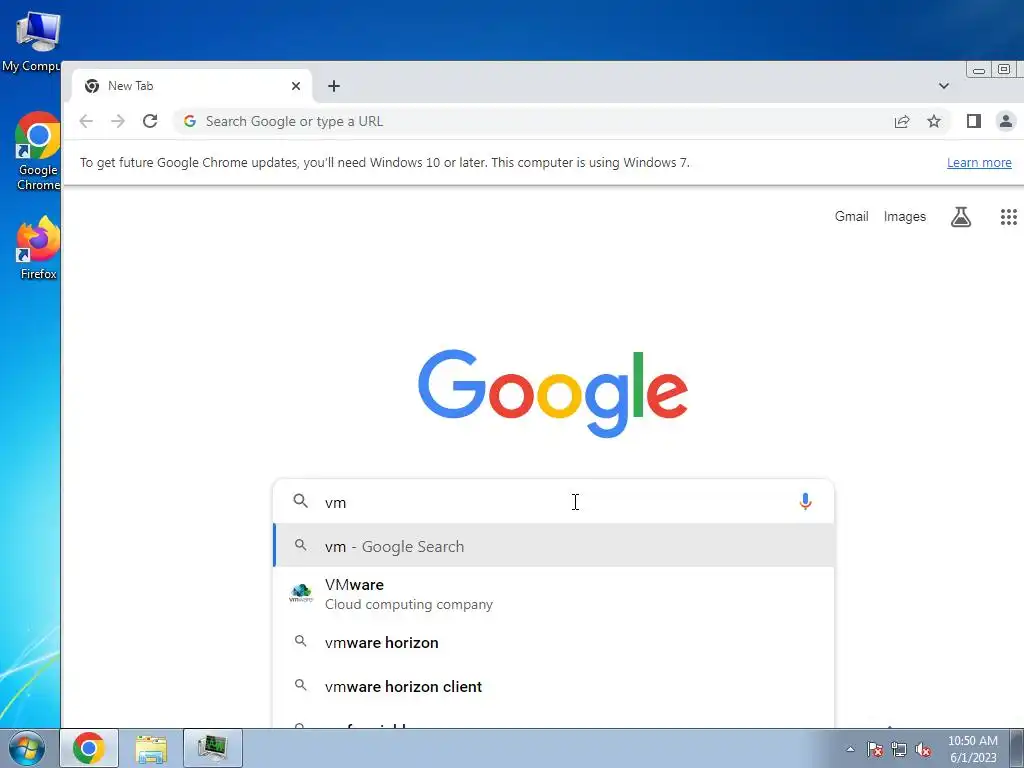Screen dimensions: 1024x768
Task: Click the muted volume tray icon
Action: pyautogui.click(x=923, y=749)
